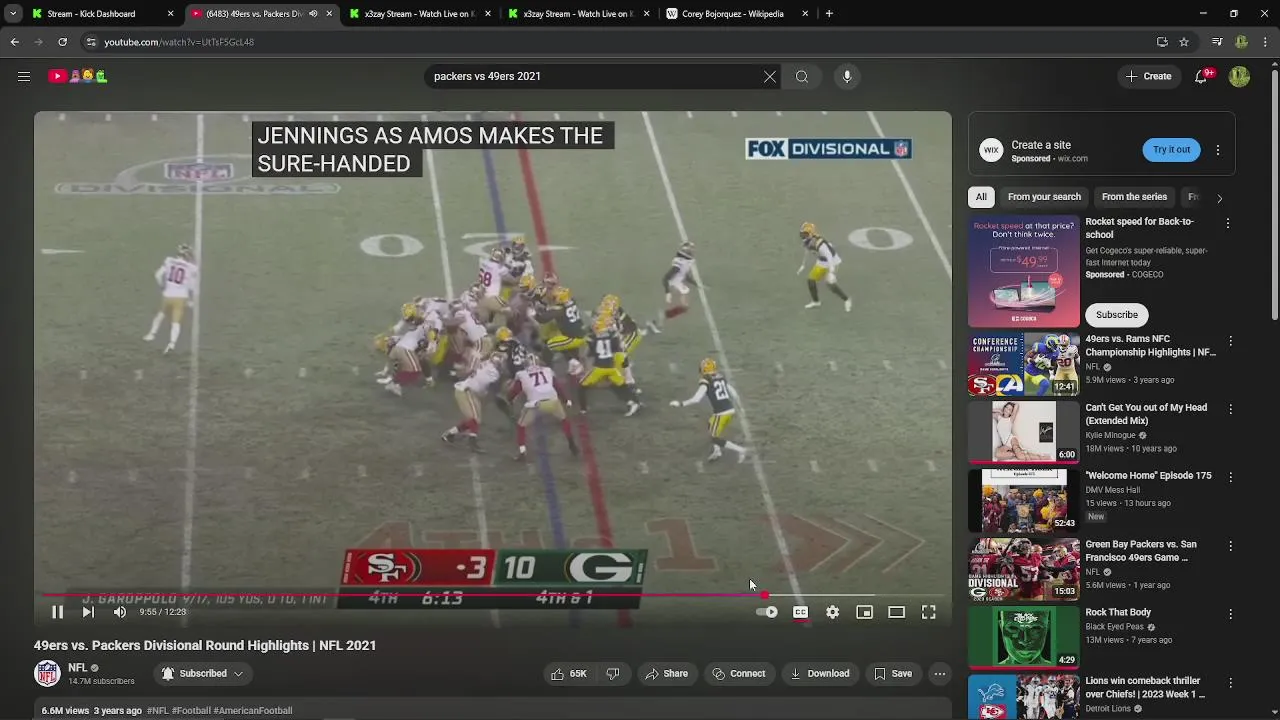Mute the video volume

pos(120,612)
